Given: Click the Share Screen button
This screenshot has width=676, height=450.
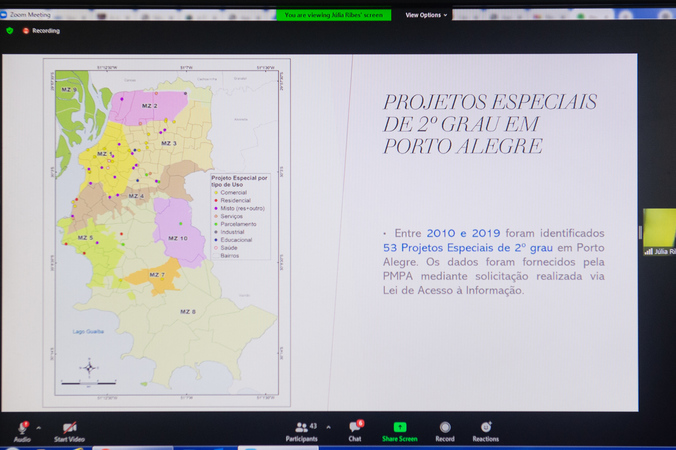Looking at the screenshot, I should click(400, 432).
